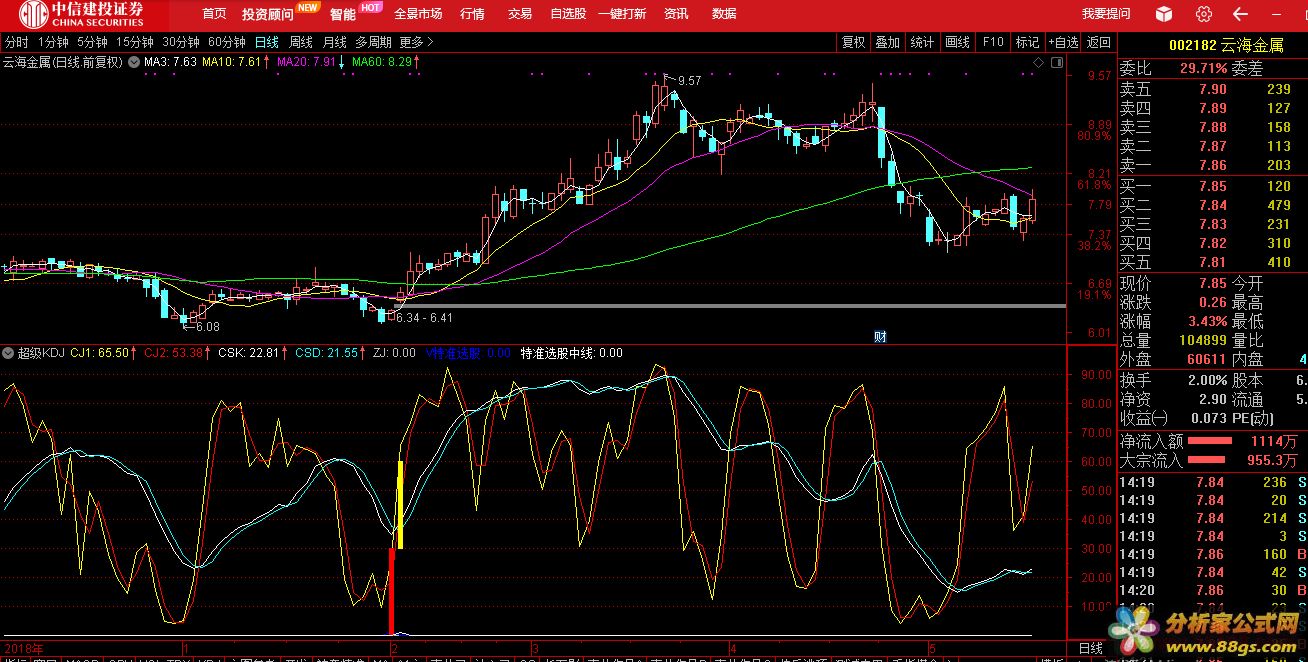
Task: Click the 9.57 high price label on chart
Action: pos(689,80)
